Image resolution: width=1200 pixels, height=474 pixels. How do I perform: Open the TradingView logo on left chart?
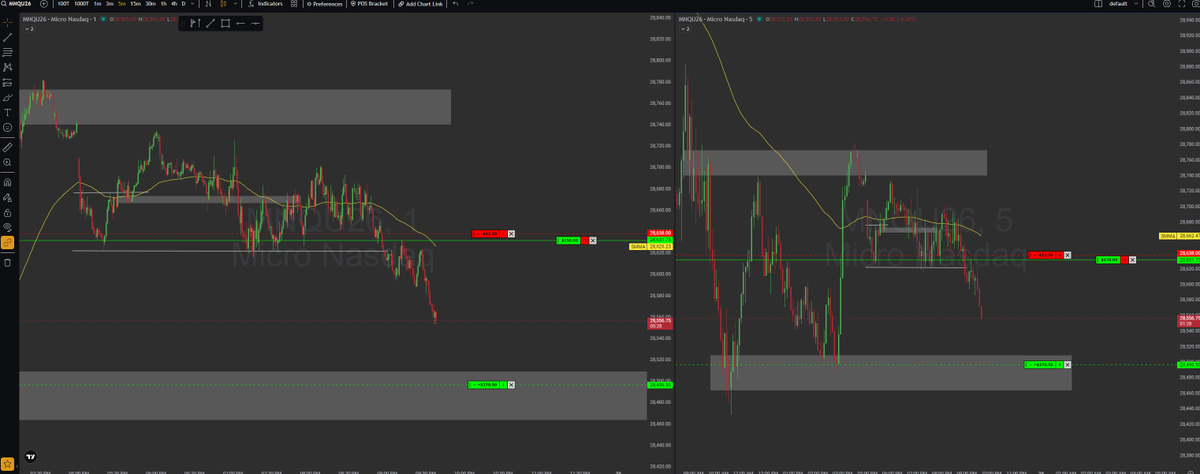[30, 455]
